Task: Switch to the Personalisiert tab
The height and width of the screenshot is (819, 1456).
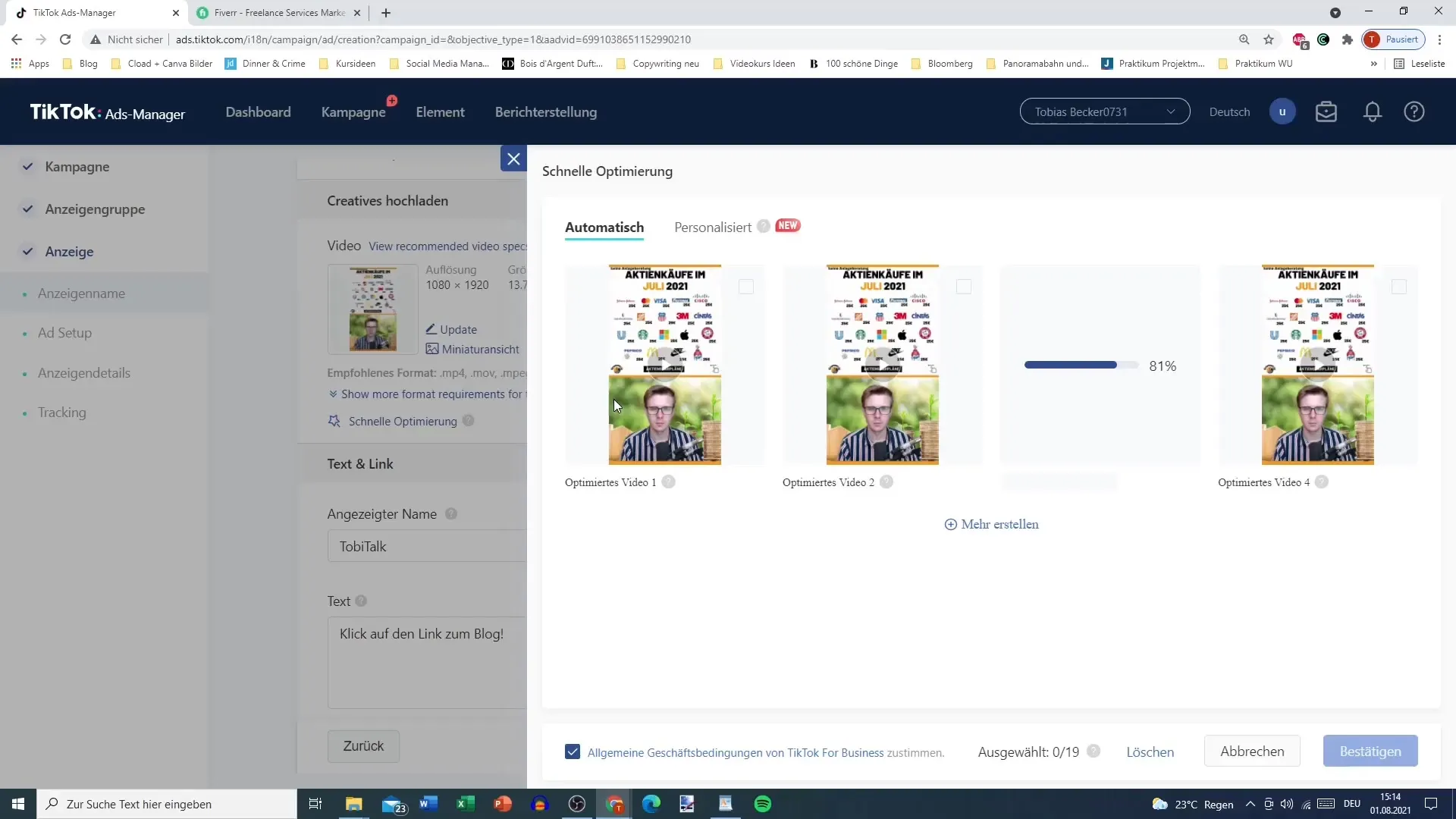Action: tap(712, 226)
